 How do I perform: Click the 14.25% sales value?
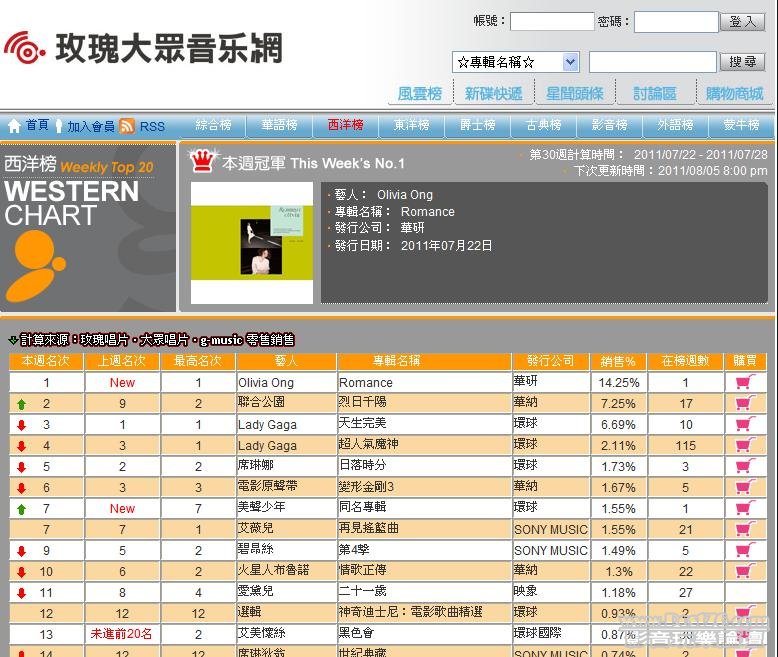[619, 383]
